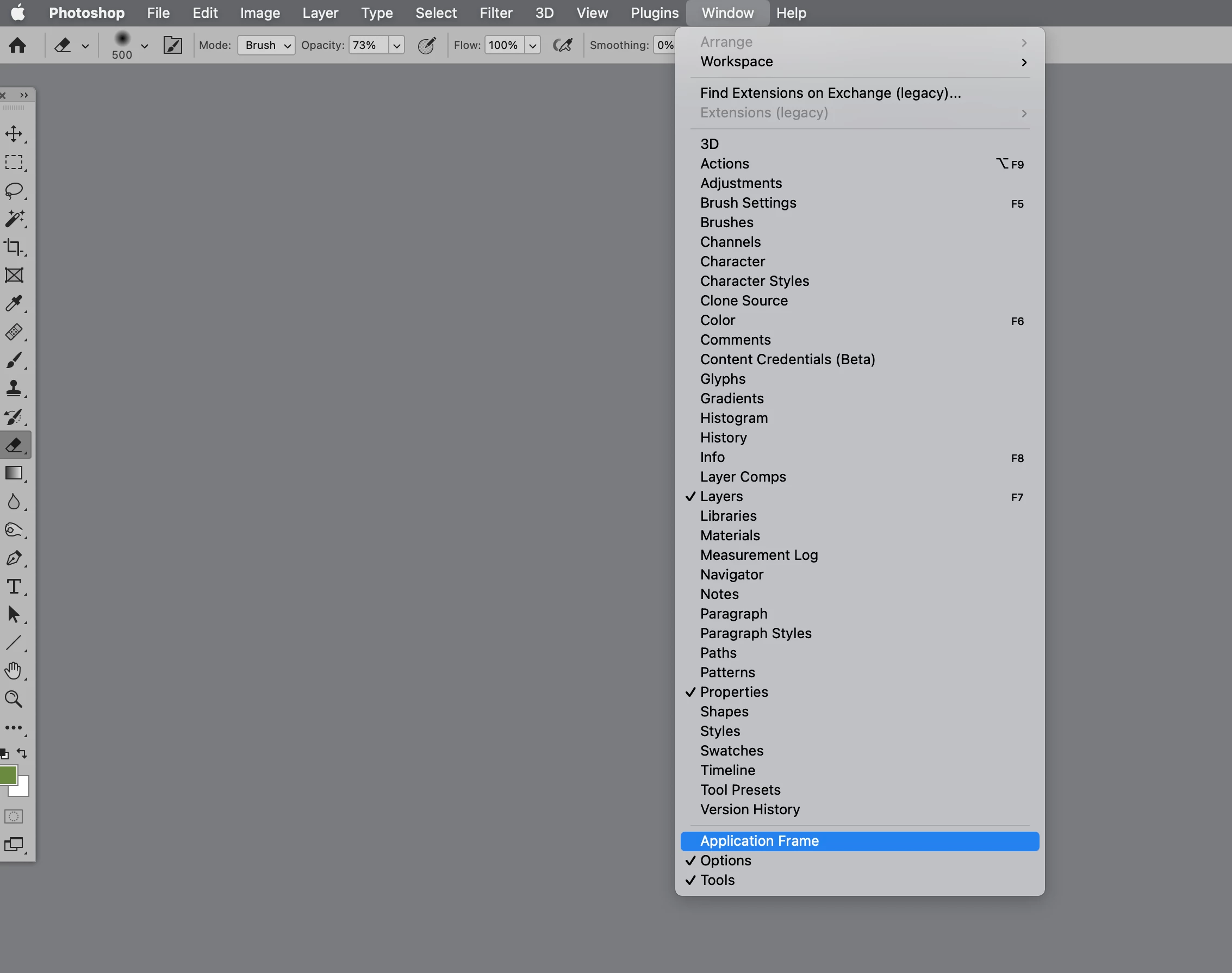Toggle the Layers panel menu item

(721, 496)
